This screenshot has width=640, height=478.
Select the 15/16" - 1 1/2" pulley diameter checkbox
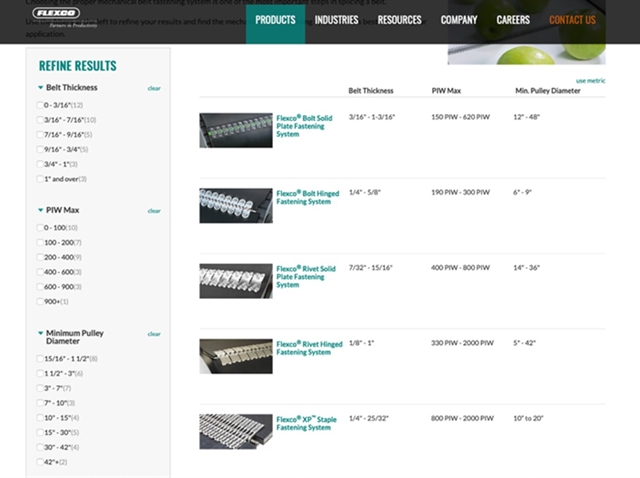click(x=40, y=358)
